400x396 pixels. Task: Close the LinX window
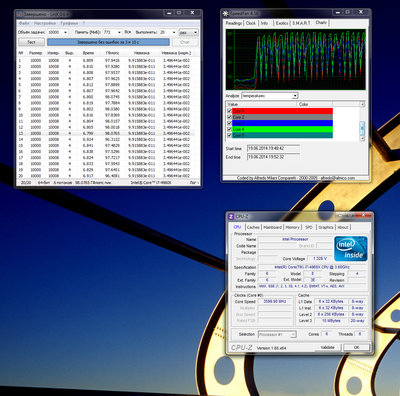192,13
